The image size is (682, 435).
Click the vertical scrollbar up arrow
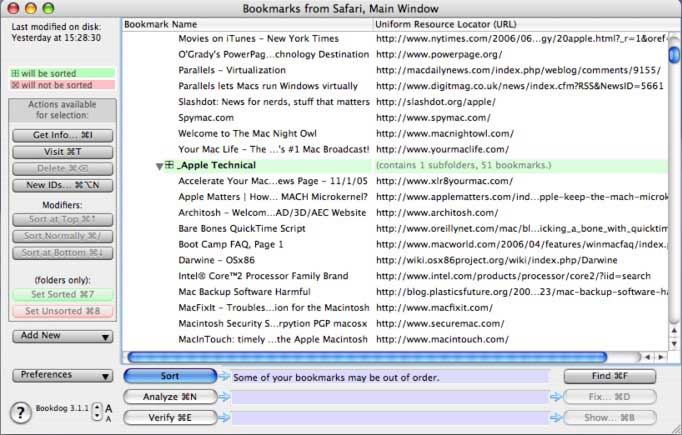674,331
